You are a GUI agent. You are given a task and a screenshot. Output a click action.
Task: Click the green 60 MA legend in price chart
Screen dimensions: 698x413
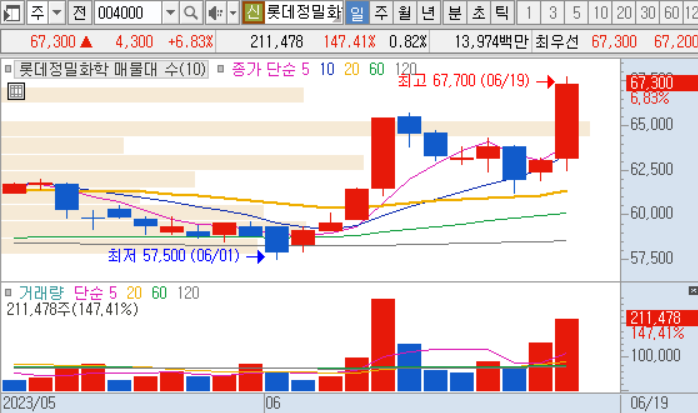point(377,69)
